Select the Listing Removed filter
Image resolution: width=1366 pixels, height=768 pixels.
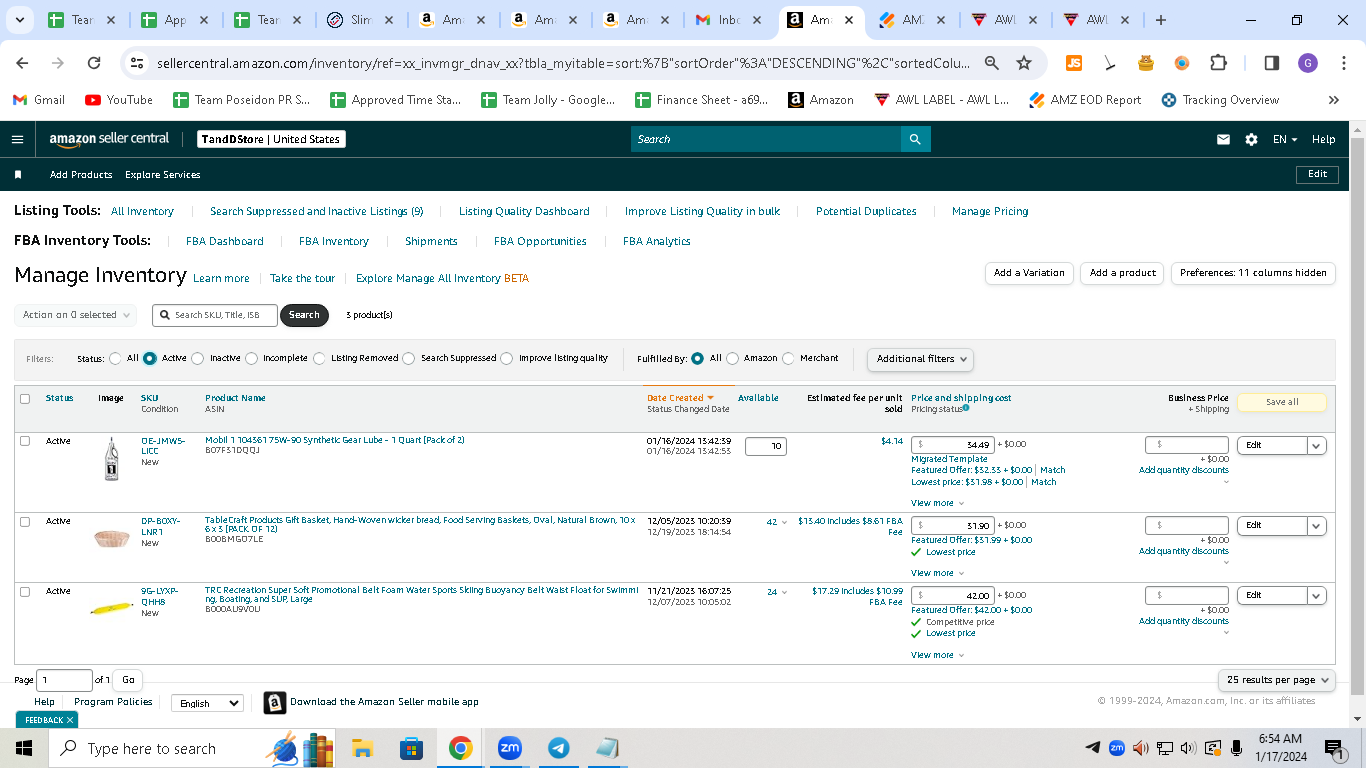tap(320, 358)
